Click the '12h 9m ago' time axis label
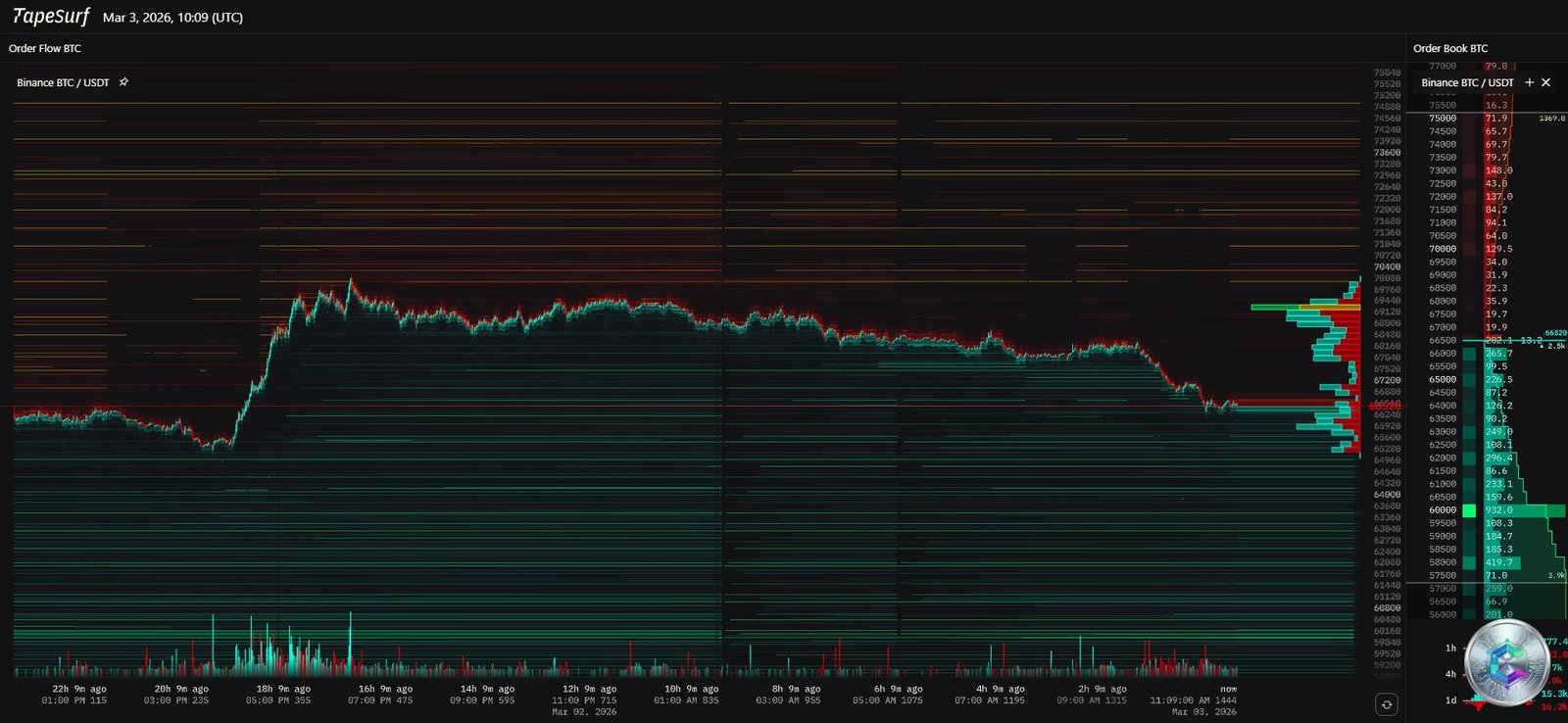The image size is (1568, 723). (590, 689)
